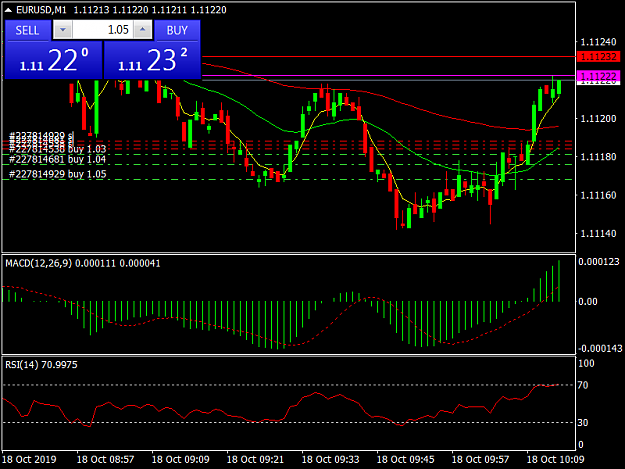Increase lot volume with up arrow
625x469 pixels.
click(x=143, y=30)
